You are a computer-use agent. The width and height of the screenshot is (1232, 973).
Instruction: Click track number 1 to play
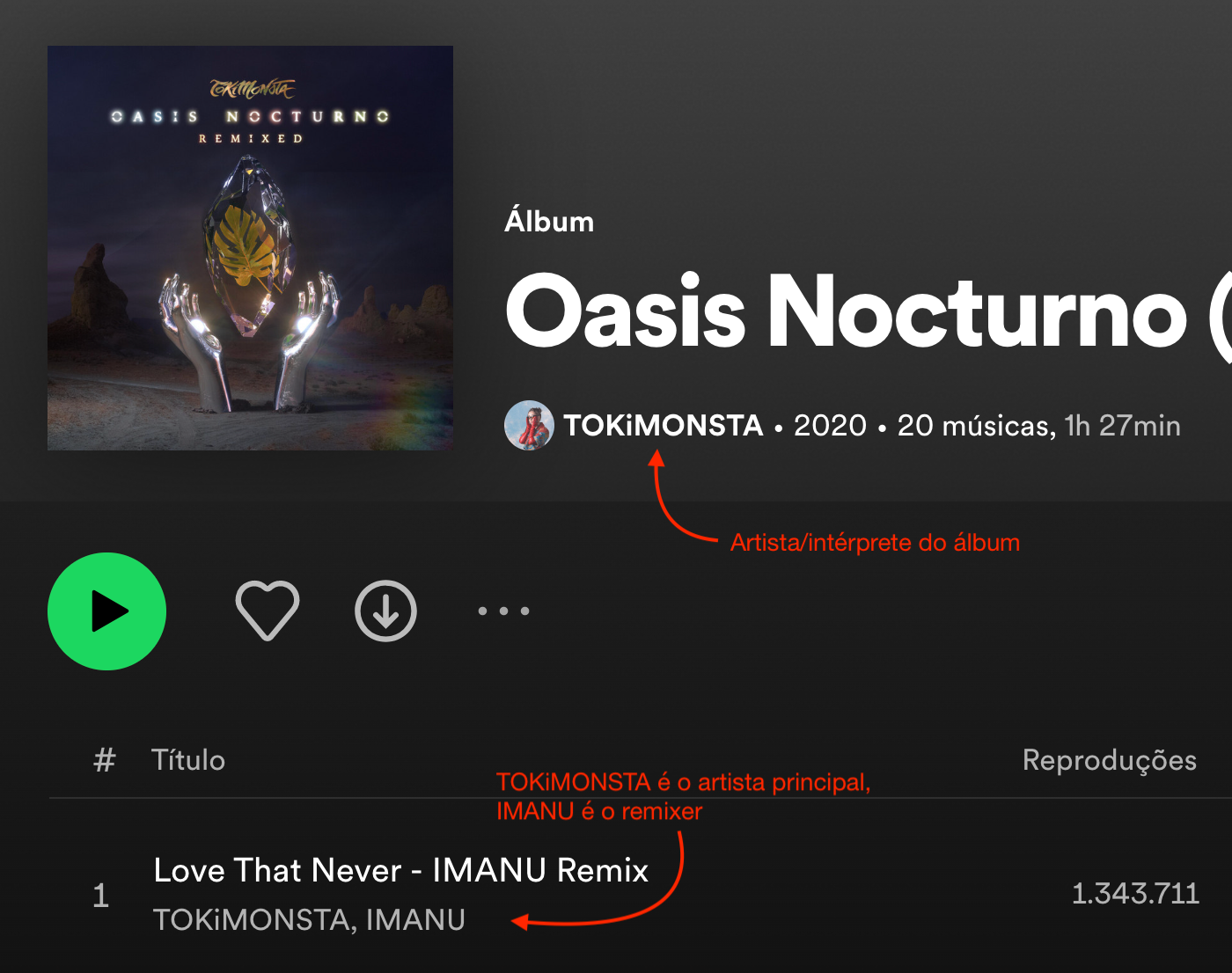click(x=101, y=896)
